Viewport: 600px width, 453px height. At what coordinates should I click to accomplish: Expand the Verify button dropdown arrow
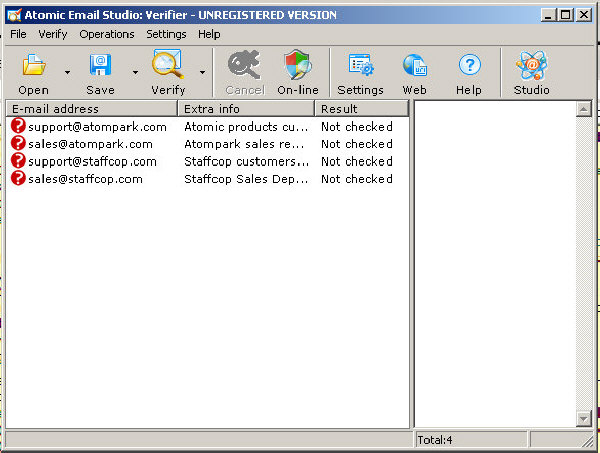202,72
